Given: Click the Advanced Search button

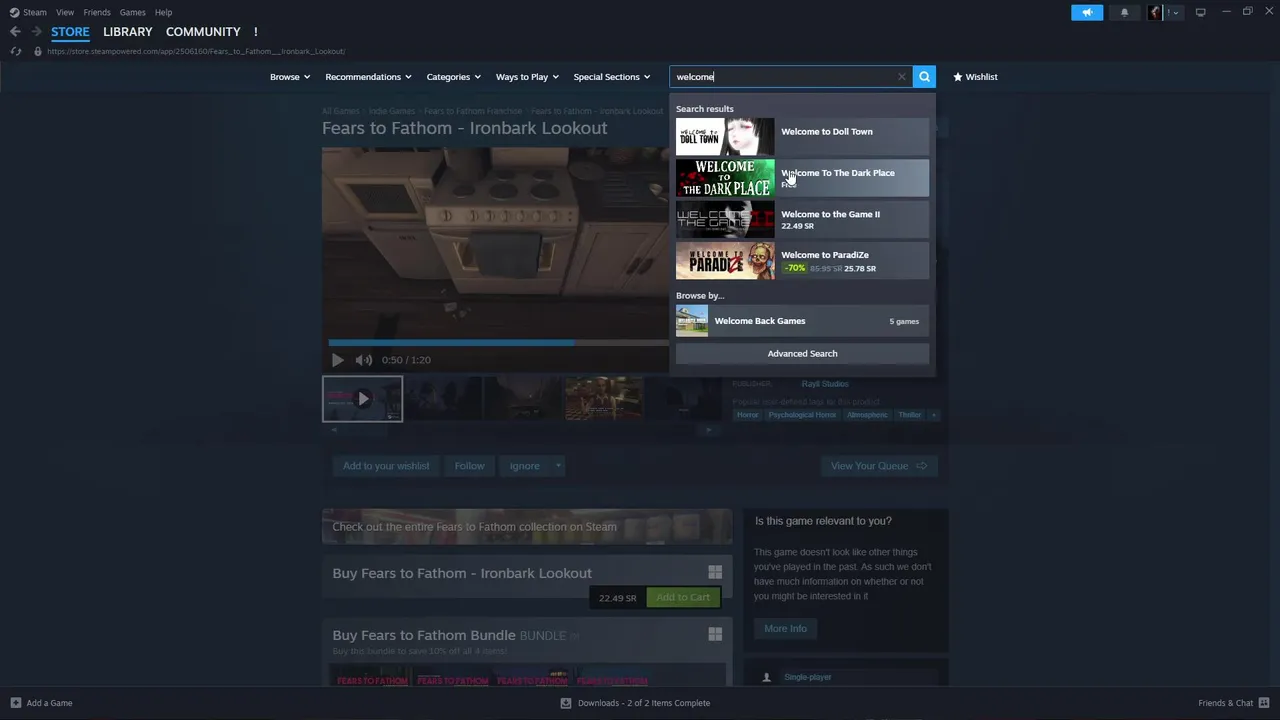Looking at the screenshot, I should pos(802,353).
